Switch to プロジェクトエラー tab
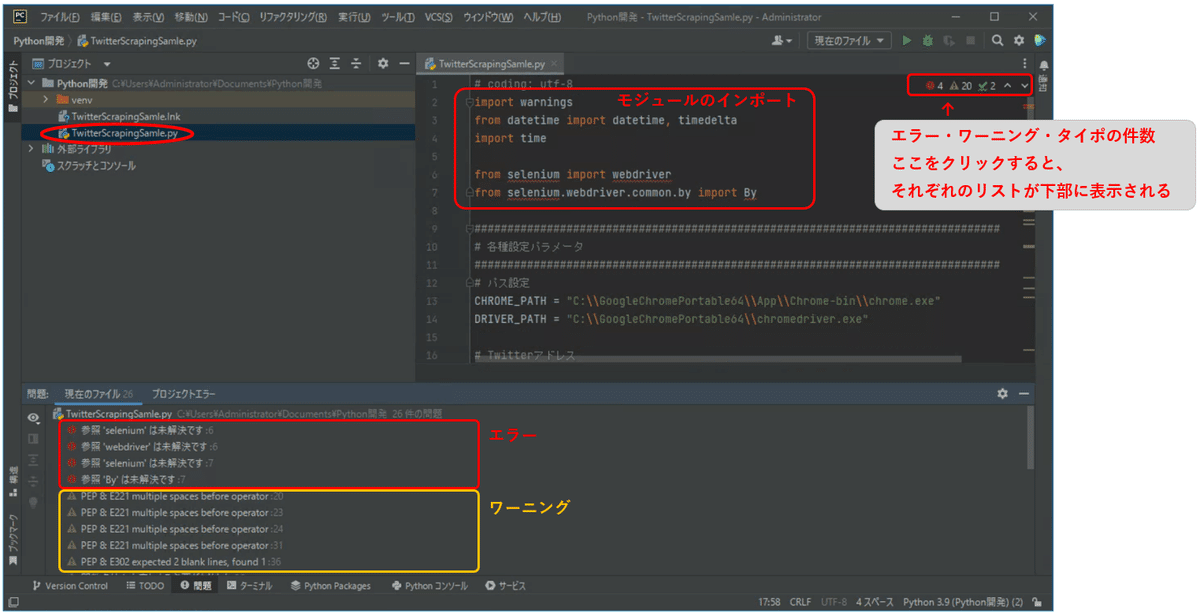This screenshot has height=613, width=1200. point(183,394)
